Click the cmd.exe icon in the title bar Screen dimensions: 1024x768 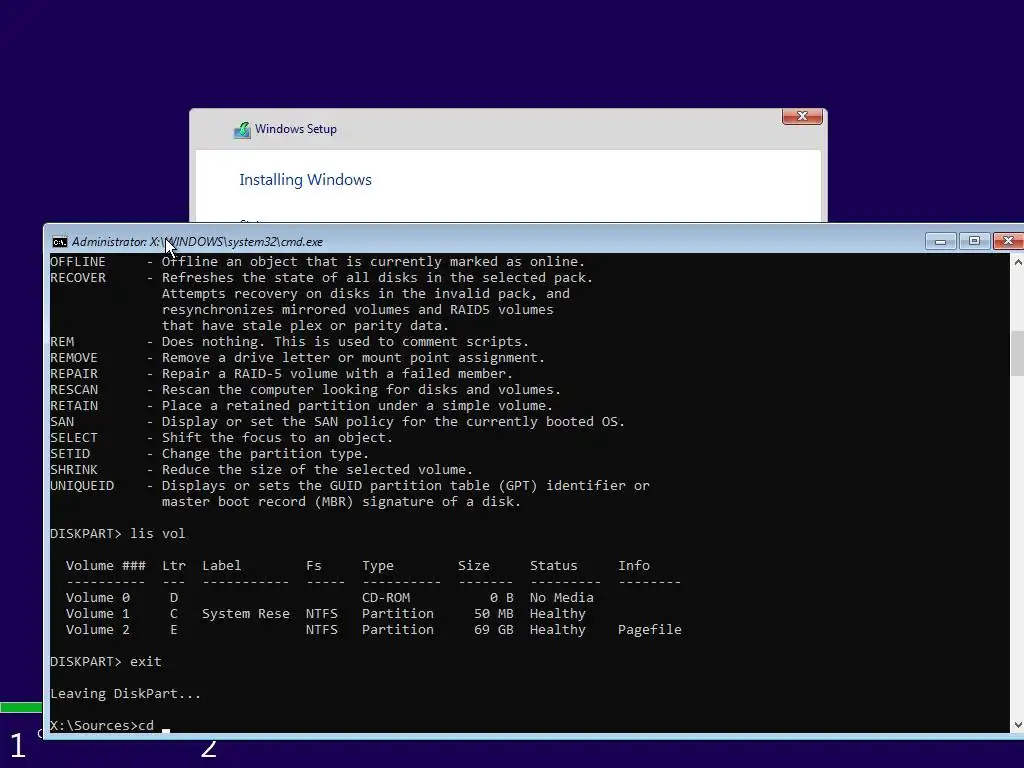(59, 242)
